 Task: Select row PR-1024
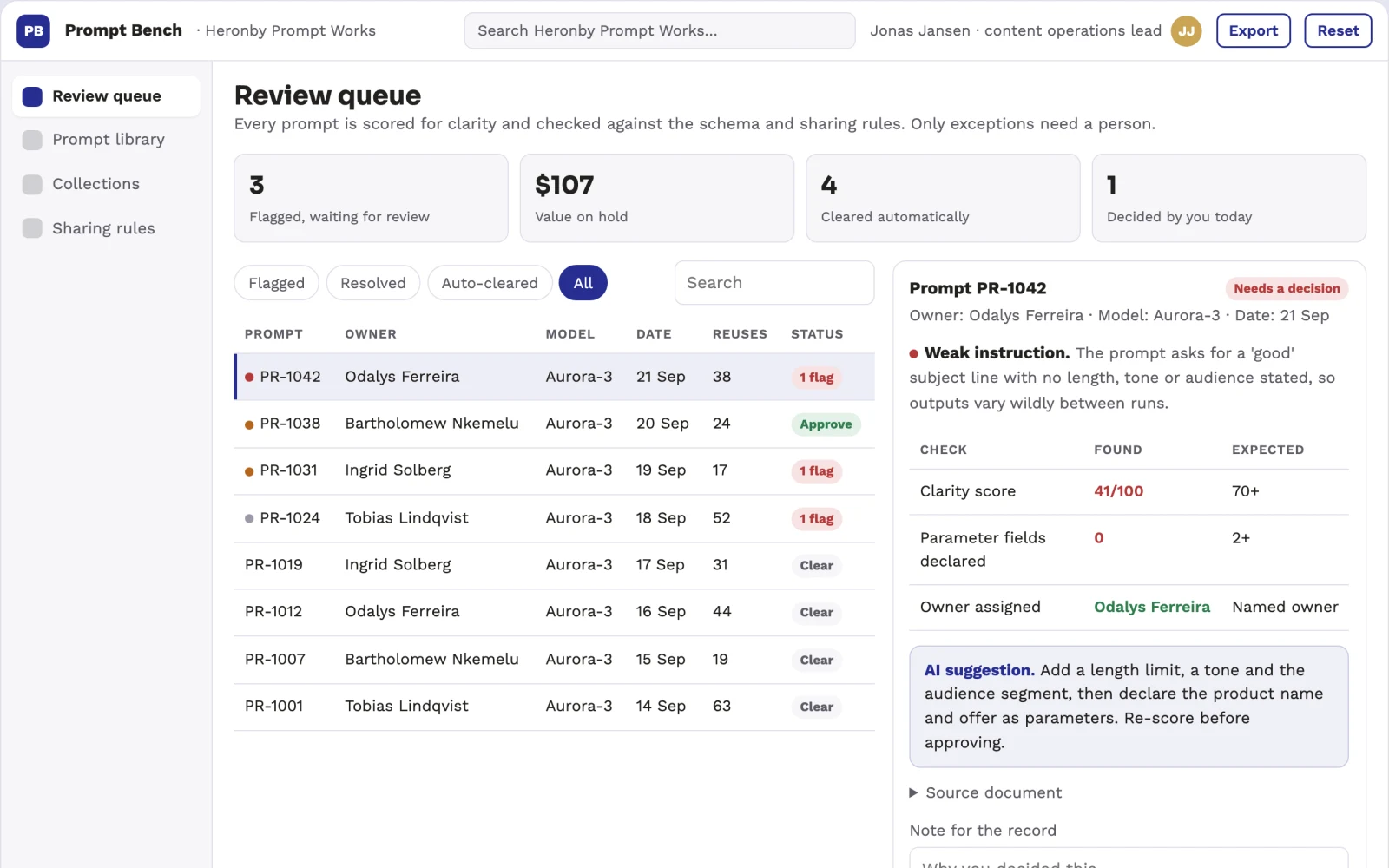pyautogui.click(x=554, y=518)
